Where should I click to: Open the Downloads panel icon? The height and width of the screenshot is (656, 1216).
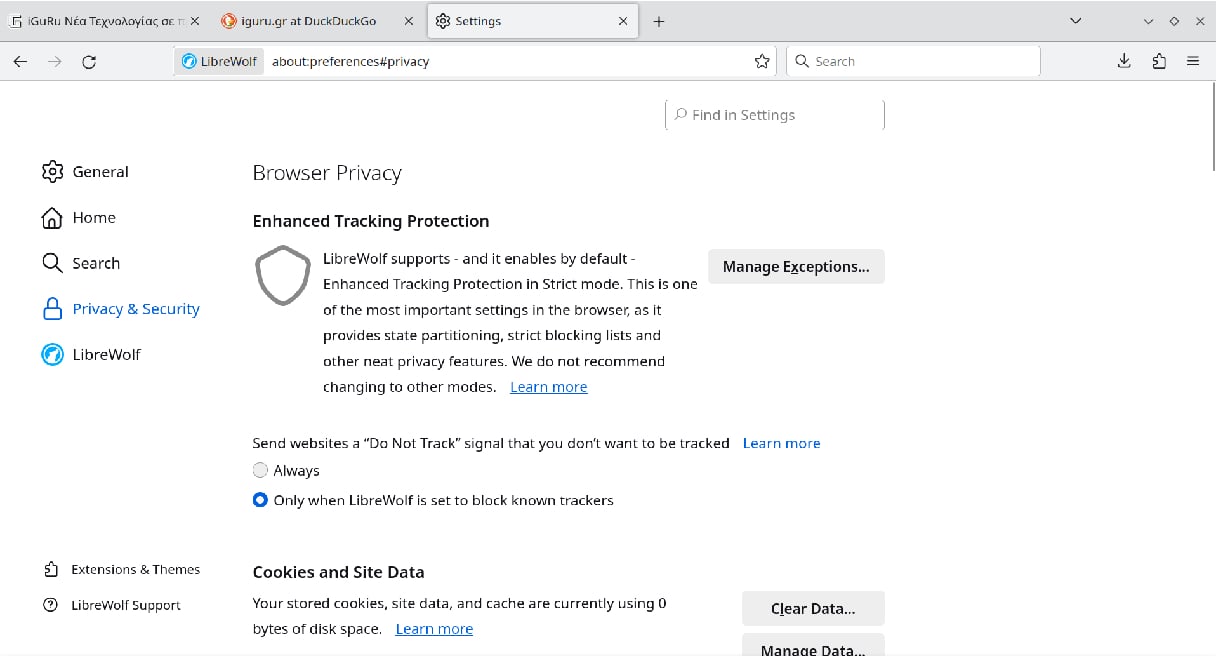1124,62
